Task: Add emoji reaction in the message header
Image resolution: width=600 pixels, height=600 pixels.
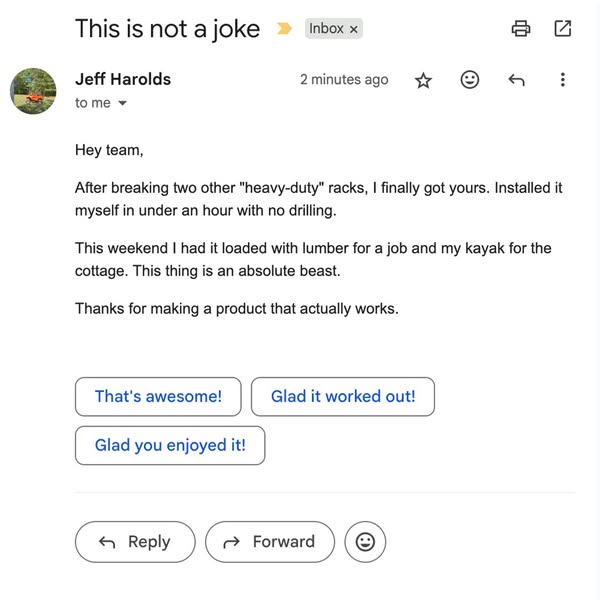Action: pyautogui.click(x=470, y=80)
